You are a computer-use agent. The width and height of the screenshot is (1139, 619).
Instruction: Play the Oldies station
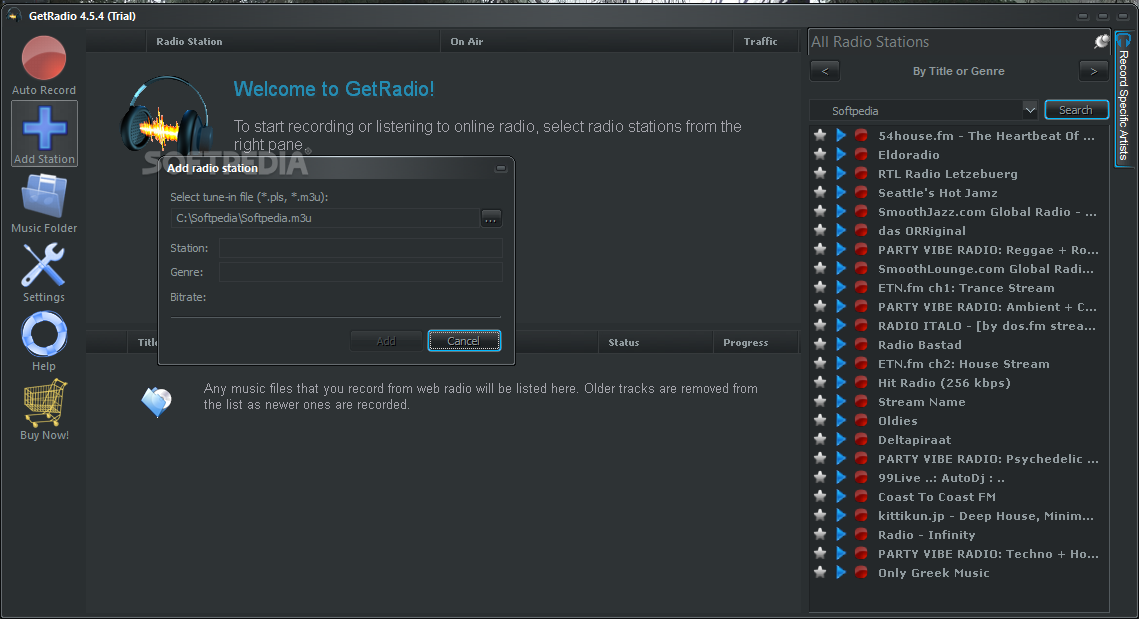click(x=840, y=420)
